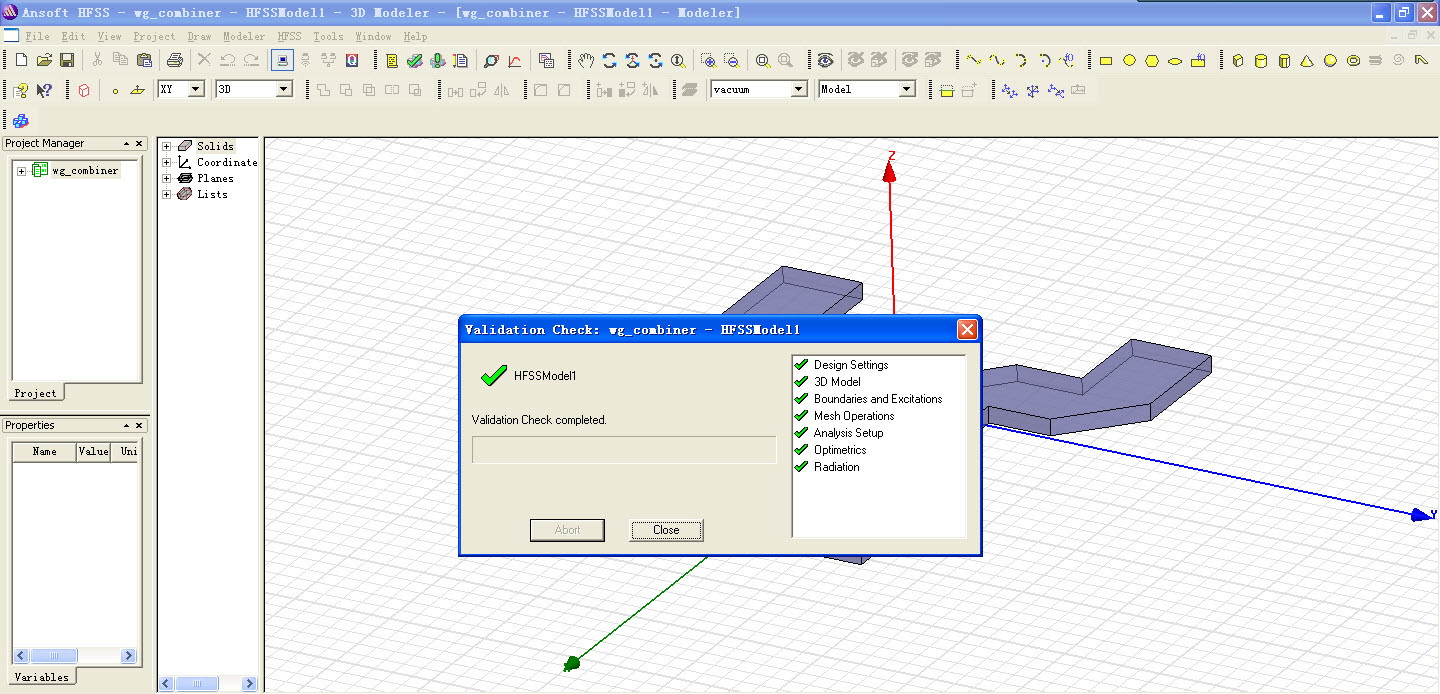Viewport: 1440px width, 694px height.
Task: Zoom in with the magnifier plus icon
Action: click(708, 60)
